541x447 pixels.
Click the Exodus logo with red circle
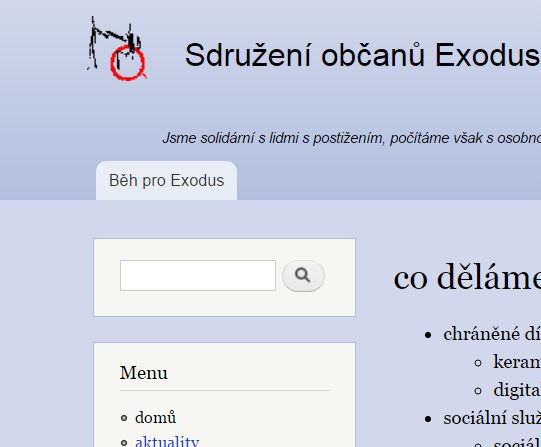tap(117, 48)
